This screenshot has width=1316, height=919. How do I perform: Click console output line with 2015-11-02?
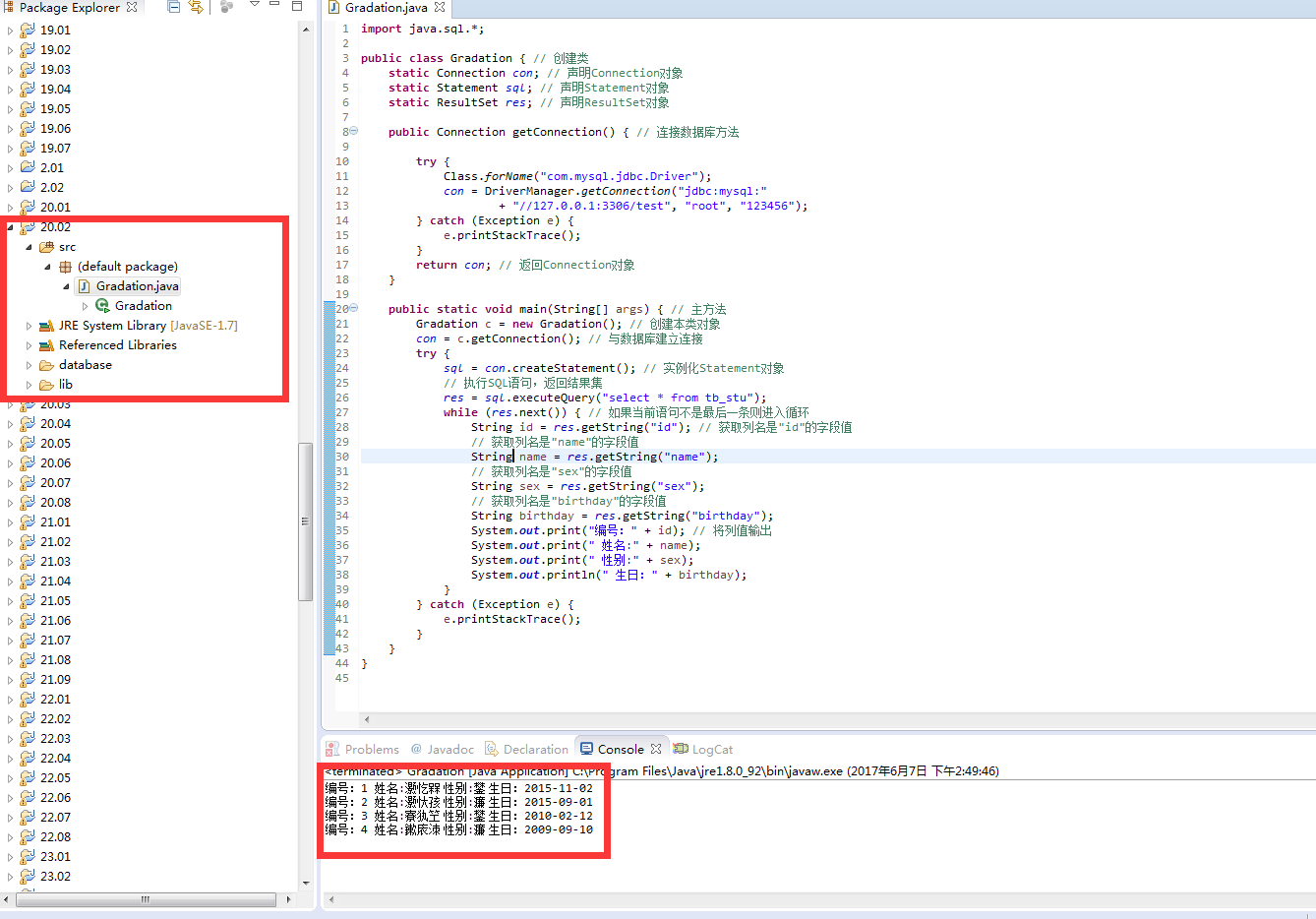pyautogui.click(x=459, y=788)
